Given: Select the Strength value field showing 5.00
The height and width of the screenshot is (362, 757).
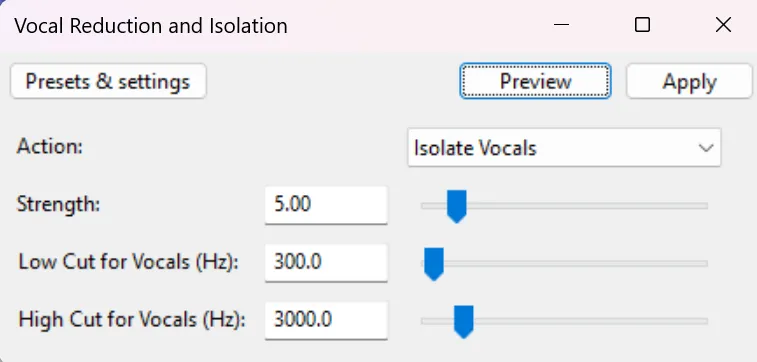Looking at the screenshot, I should [326, 205].
